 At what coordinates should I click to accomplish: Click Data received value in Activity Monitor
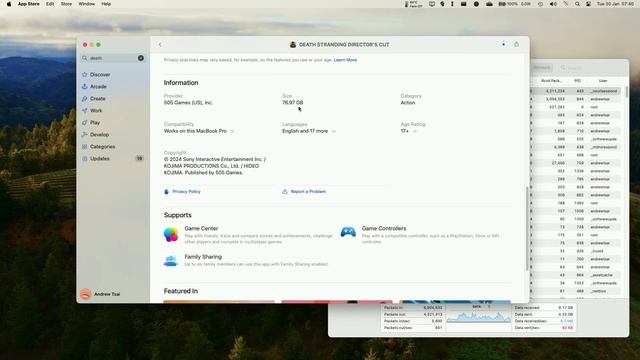[565, 308]
